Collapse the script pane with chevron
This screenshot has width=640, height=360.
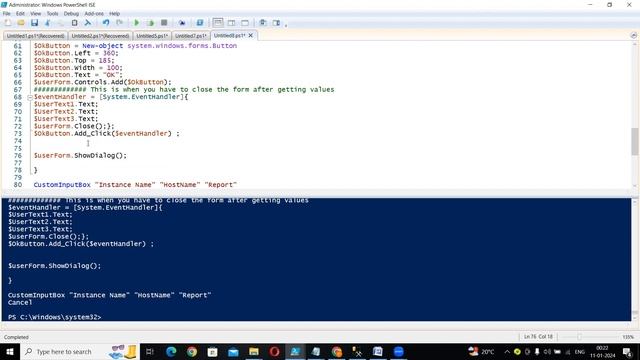633,36
